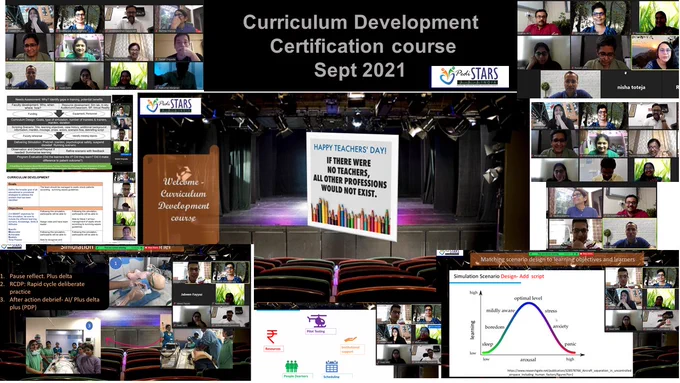
Task: Click the orange 'Goals' table header
Action: [55, 184]
